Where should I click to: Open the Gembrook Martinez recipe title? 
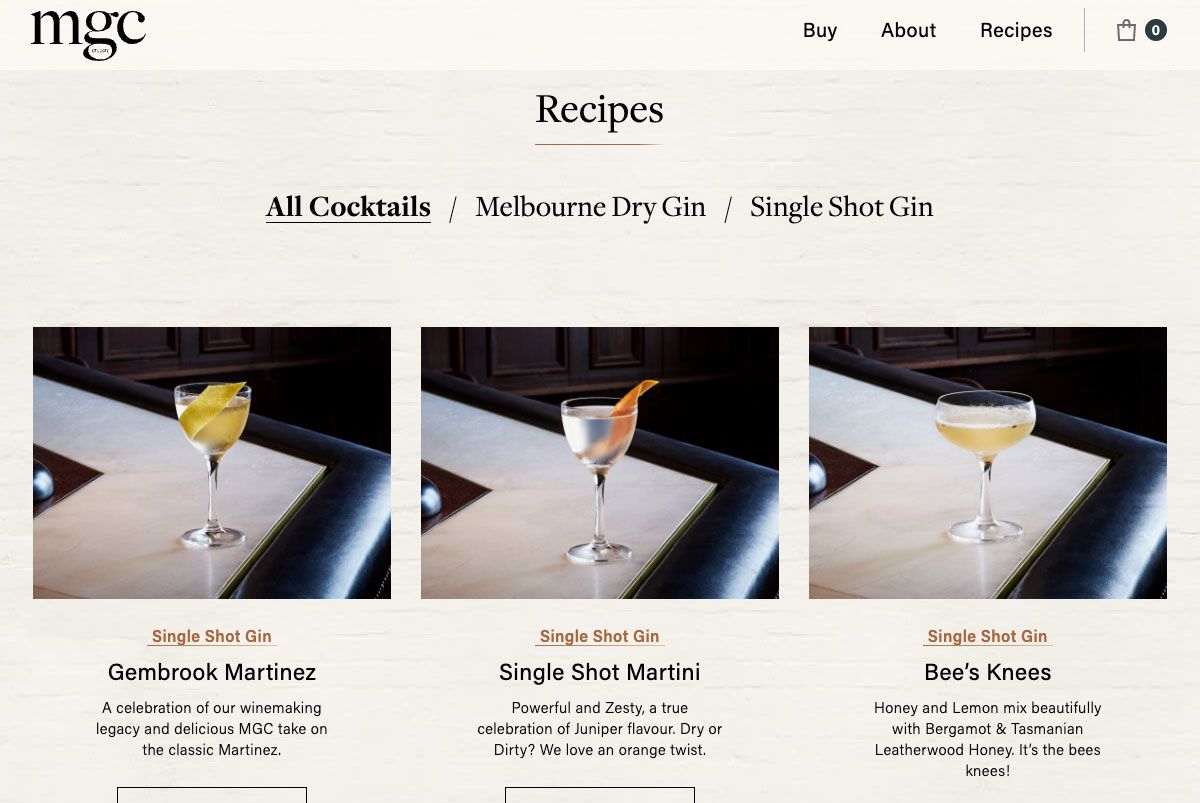[x=212, y=672]
